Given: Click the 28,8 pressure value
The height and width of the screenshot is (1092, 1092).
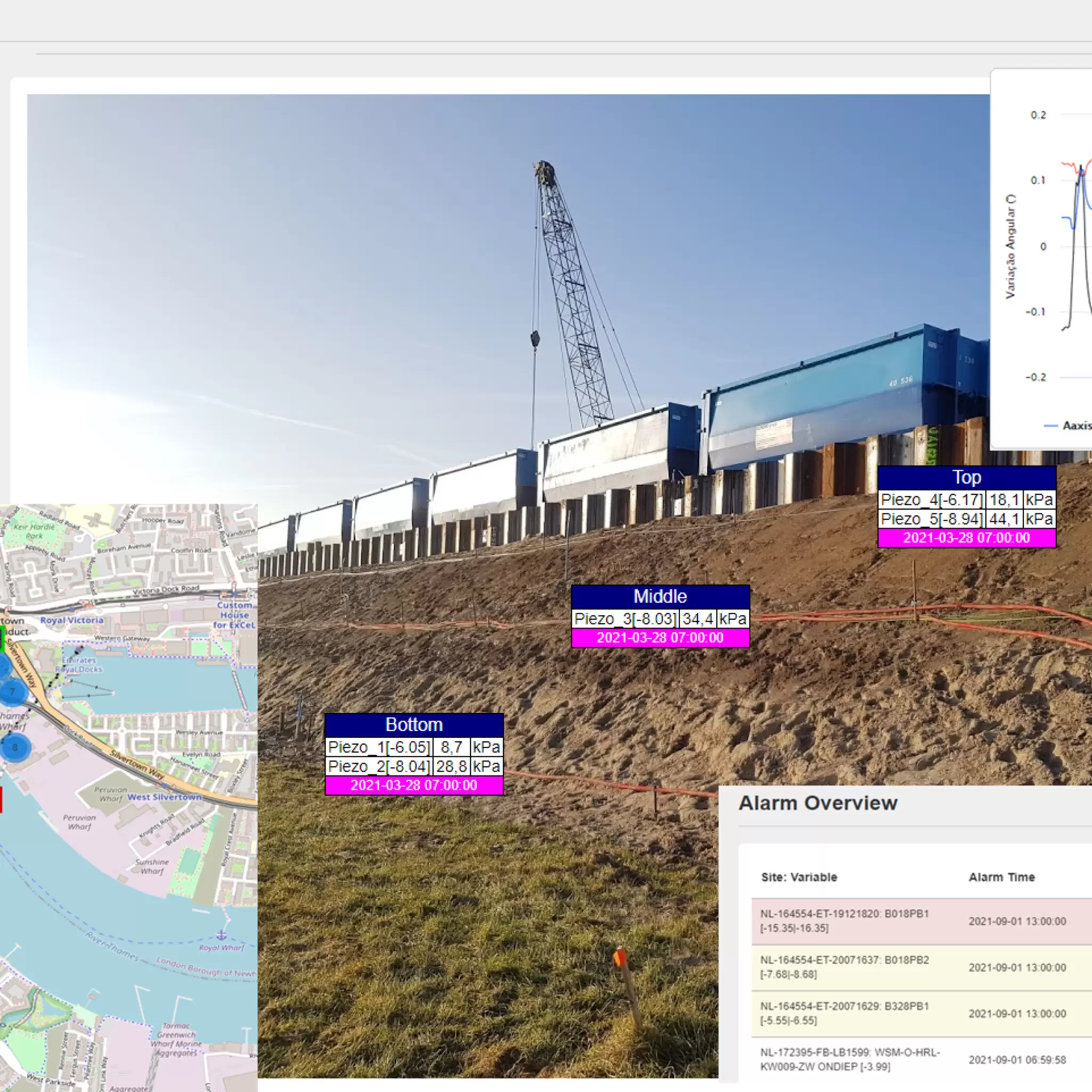Looking at the screenshot, I should [x=452, y=767].
